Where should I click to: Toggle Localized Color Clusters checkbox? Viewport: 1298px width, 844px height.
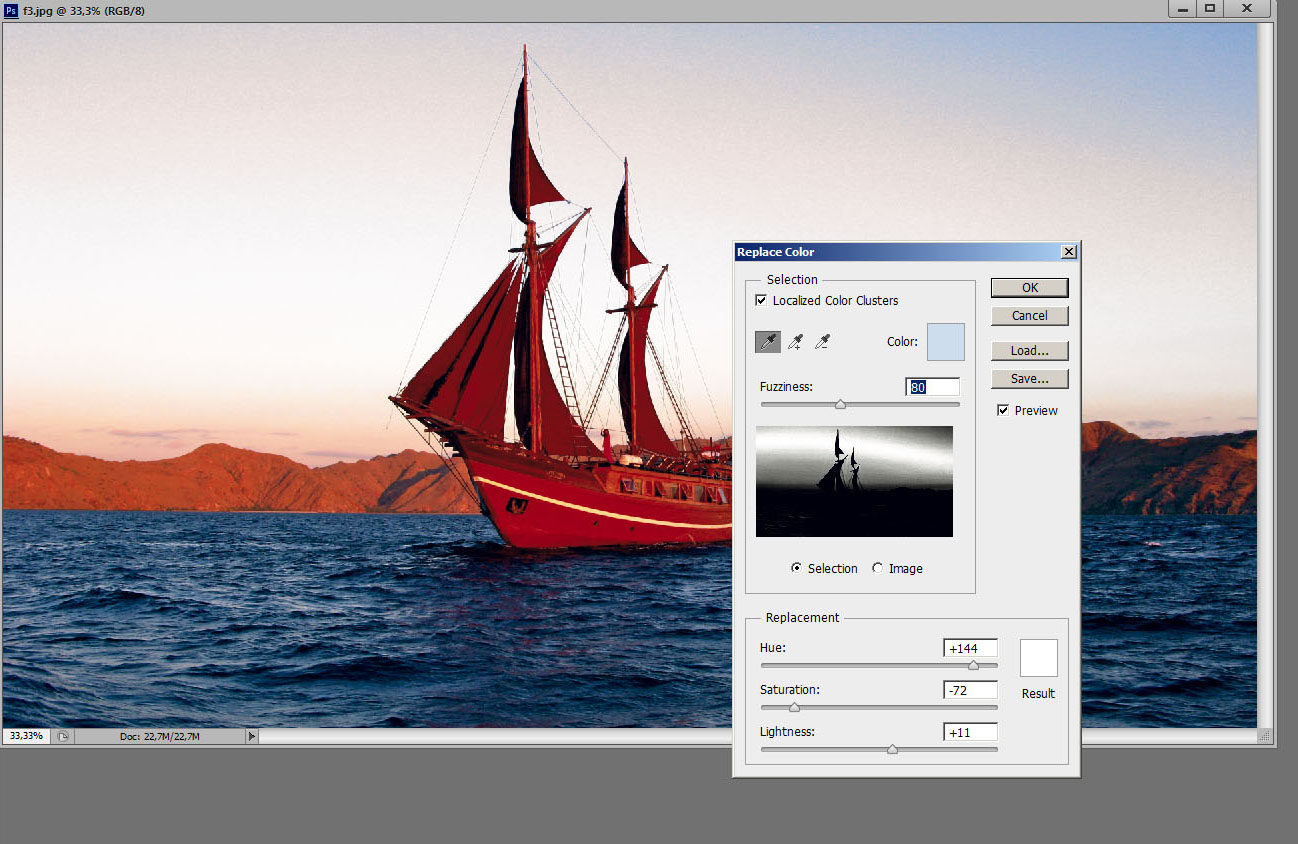pos(761,300)
